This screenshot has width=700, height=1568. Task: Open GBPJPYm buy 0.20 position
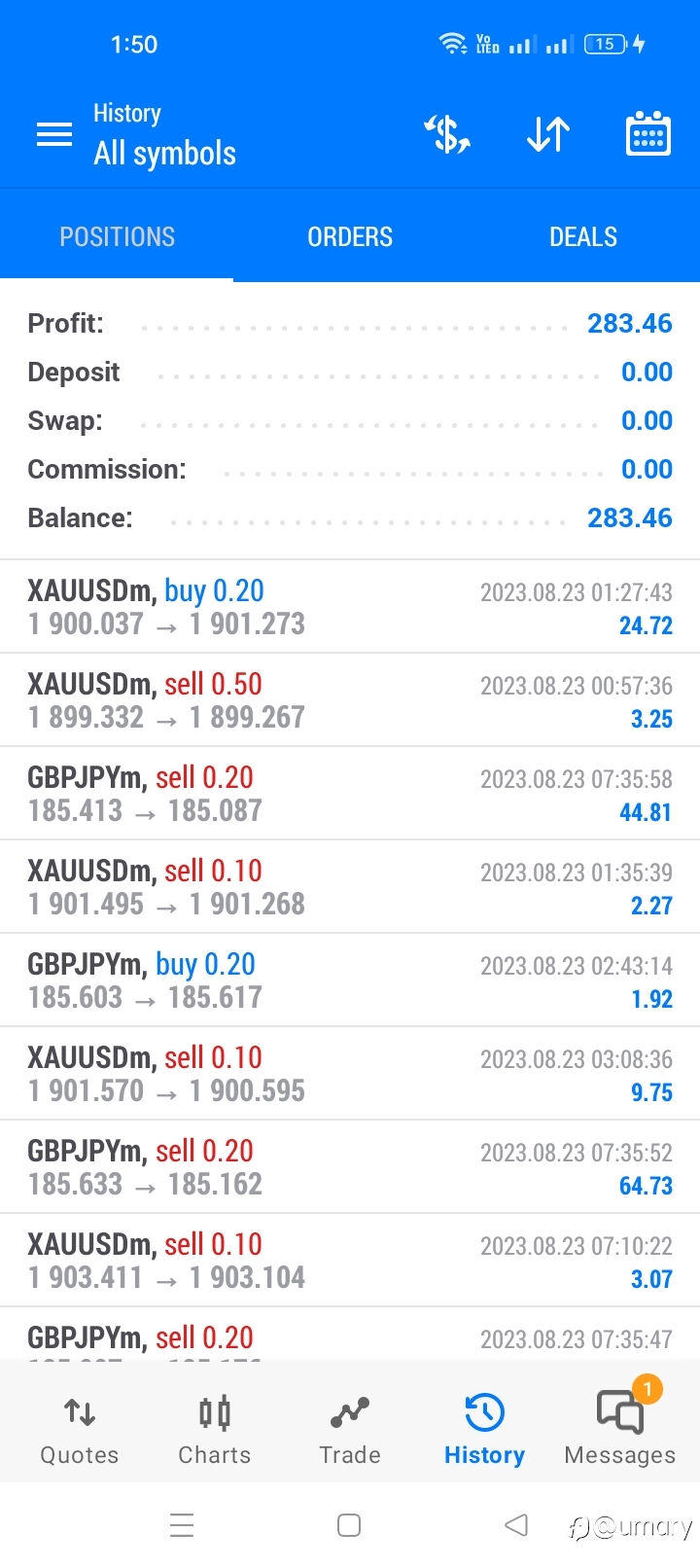(350, 980)
